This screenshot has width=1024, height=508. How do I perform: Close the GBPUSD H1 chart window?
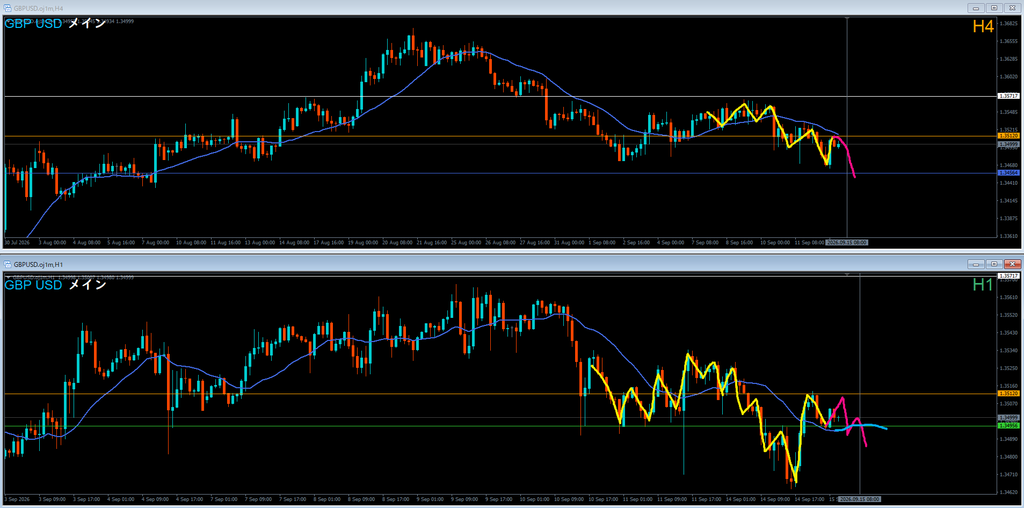(1011, 264)
